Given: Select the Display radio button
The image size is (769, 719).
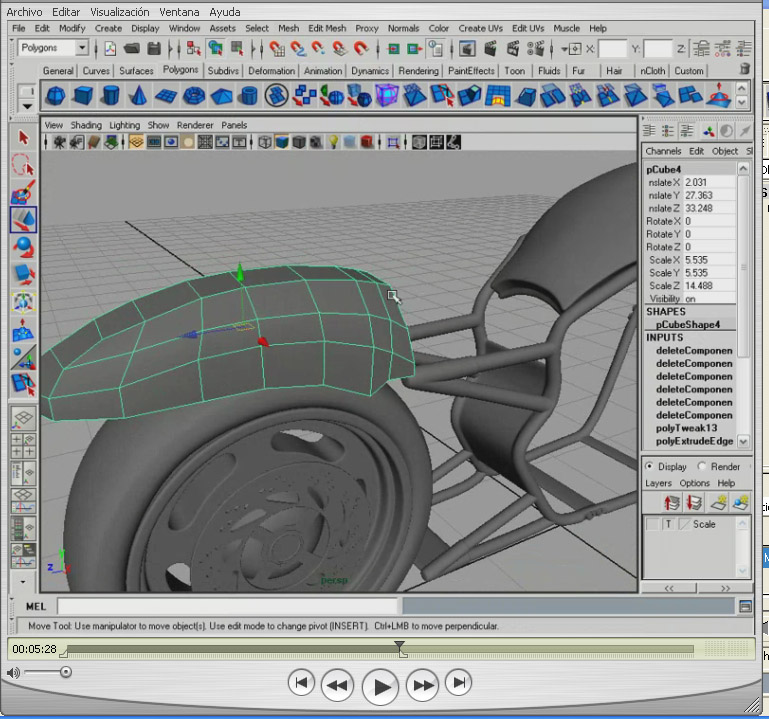Looking at the screenshot, I should [x=649, y=466].
